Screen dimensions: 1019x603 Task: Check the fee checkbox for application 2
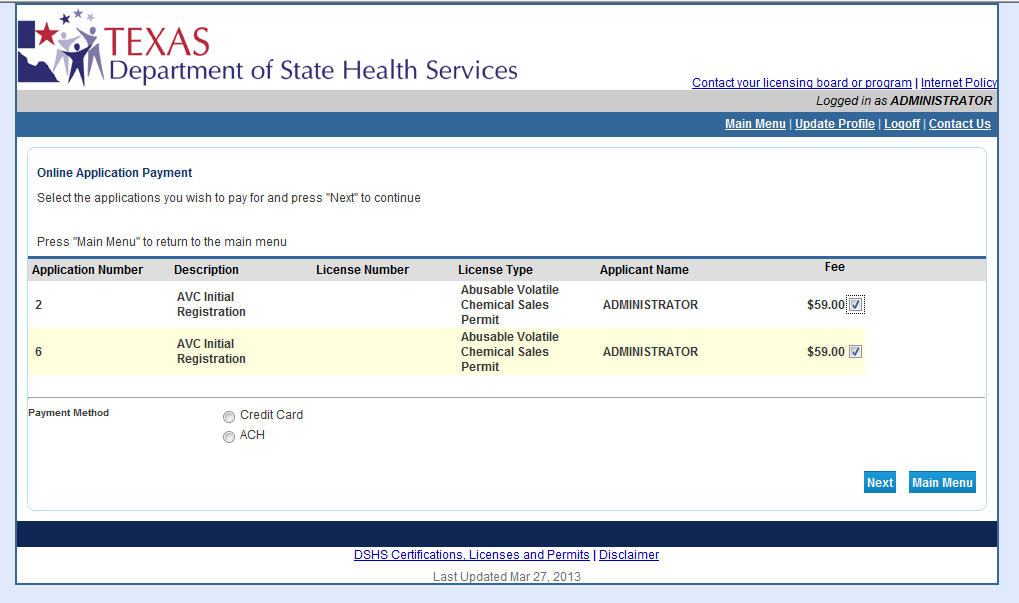click(x=855, y=305)
